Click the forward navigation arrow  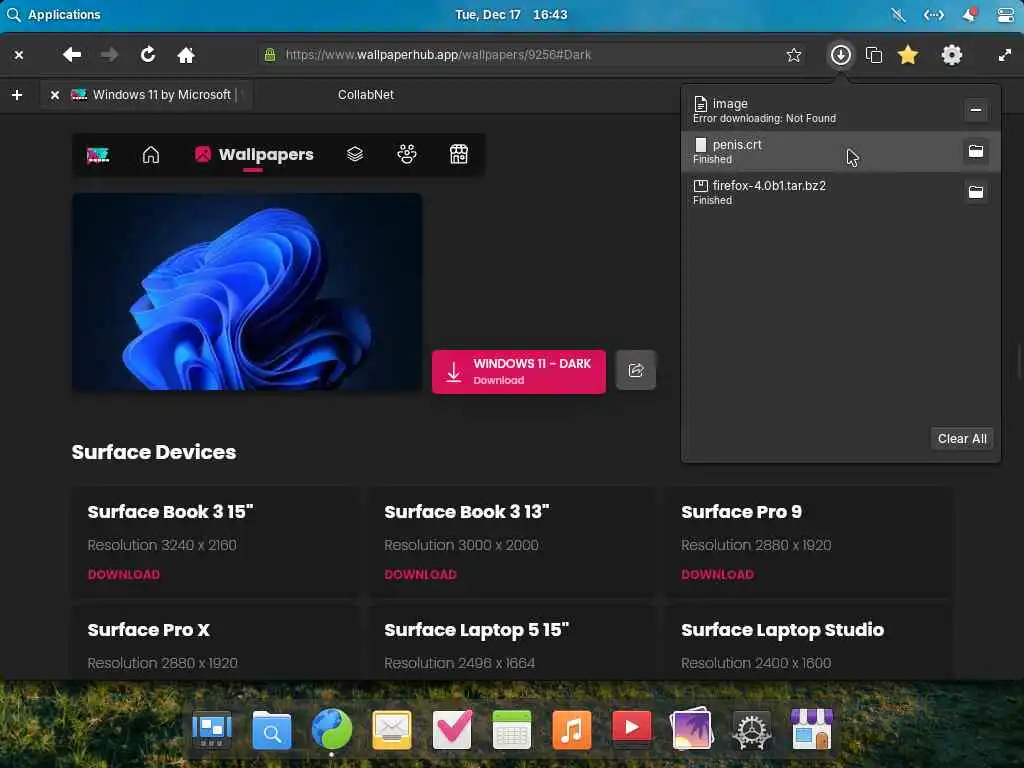click(x=109, y=55)
